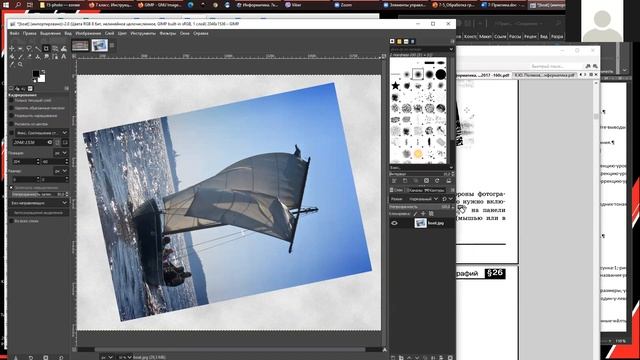
Task: Select the Rectangle Select tool
Action: [20, 49]
